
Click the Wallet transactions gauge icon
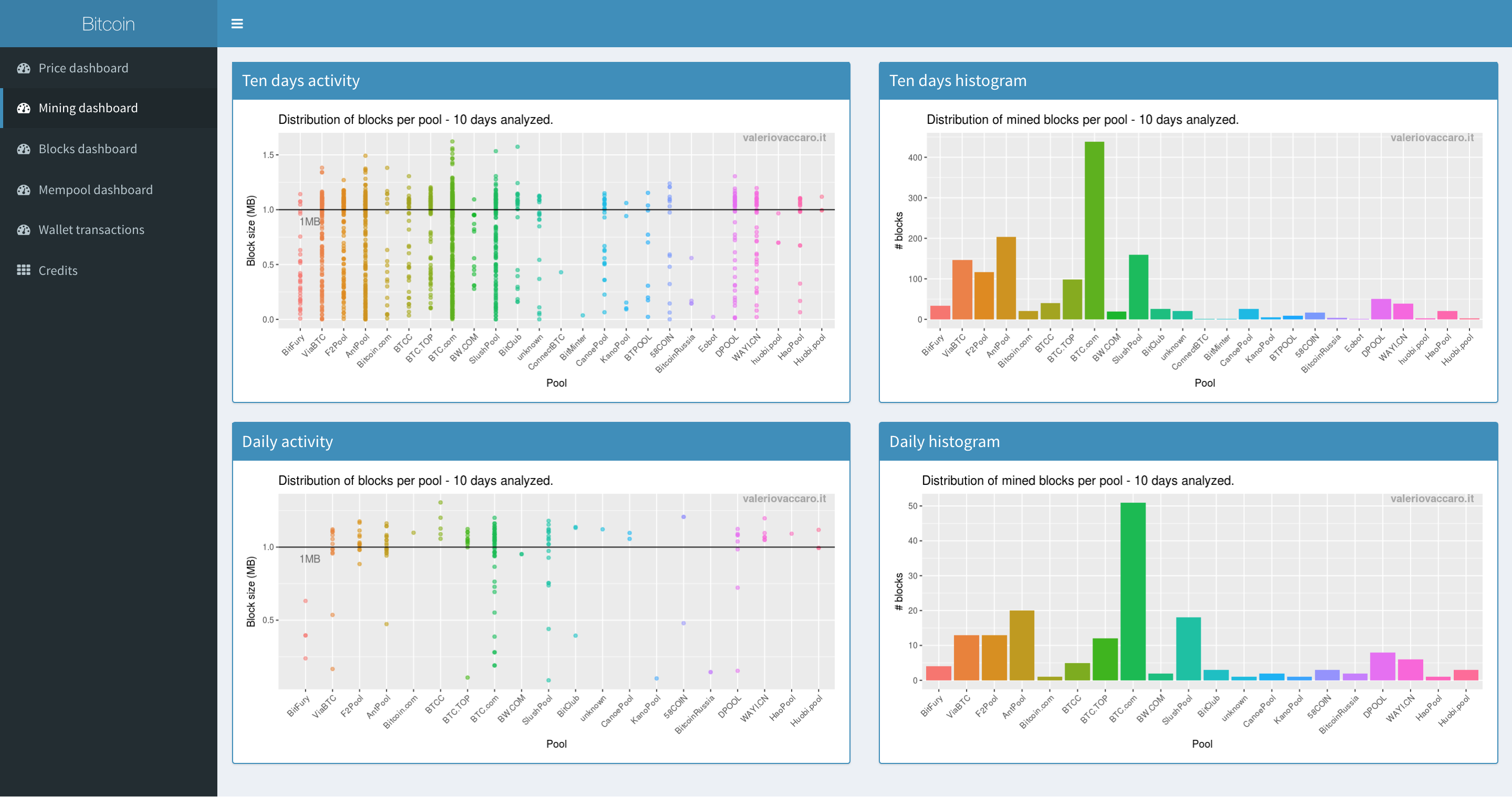(24, 230)
